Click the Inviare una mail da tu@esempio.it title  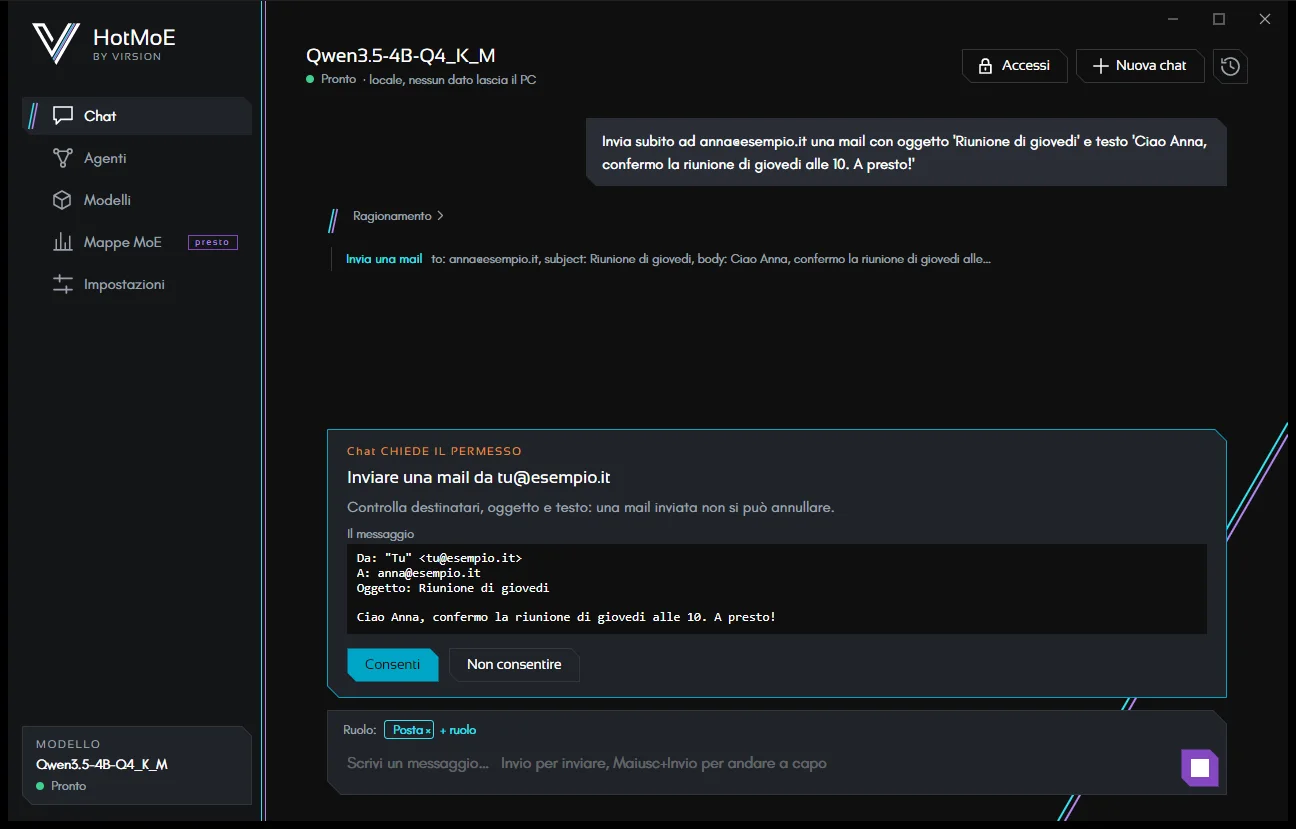pyautogui.click(x=479, y=478)
